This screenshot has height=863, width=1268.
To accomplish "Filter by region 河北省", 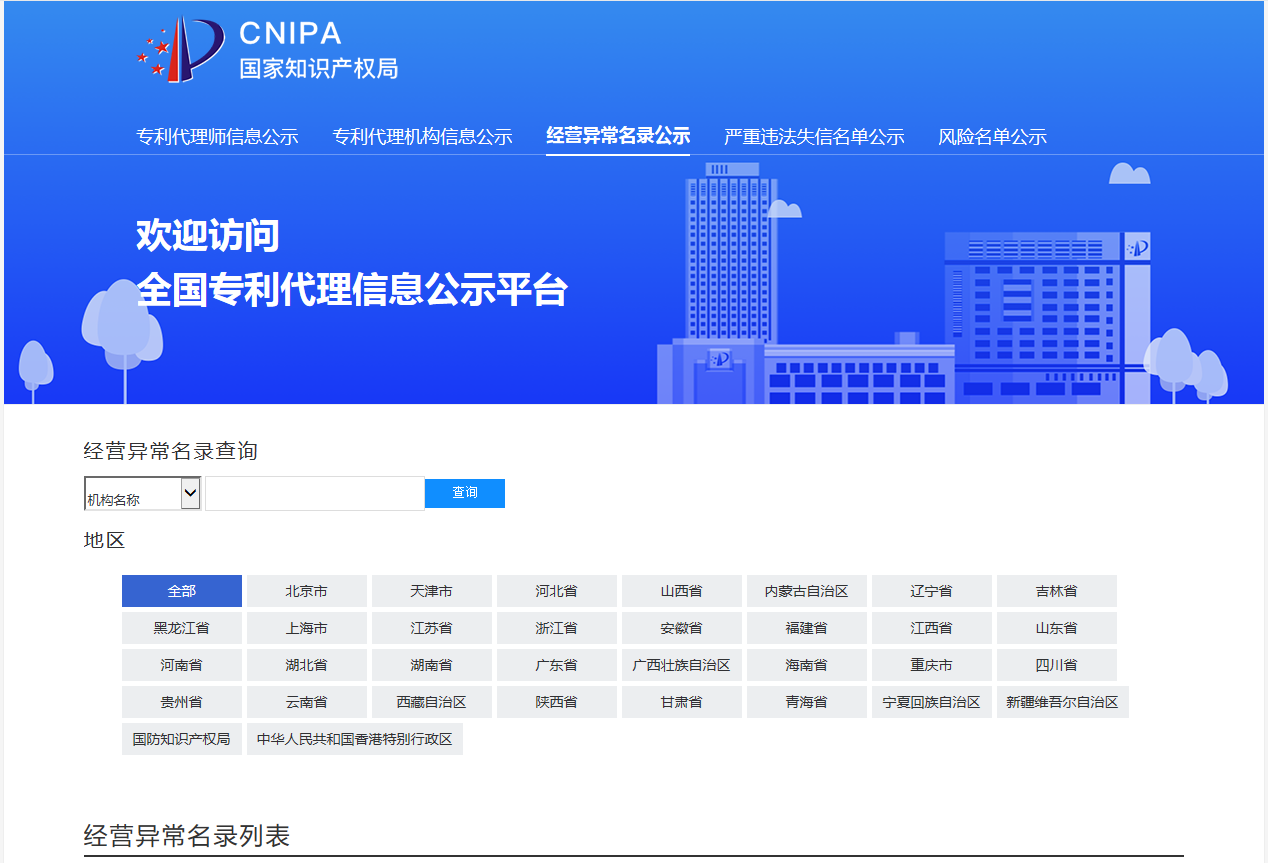I will [557, 591].
